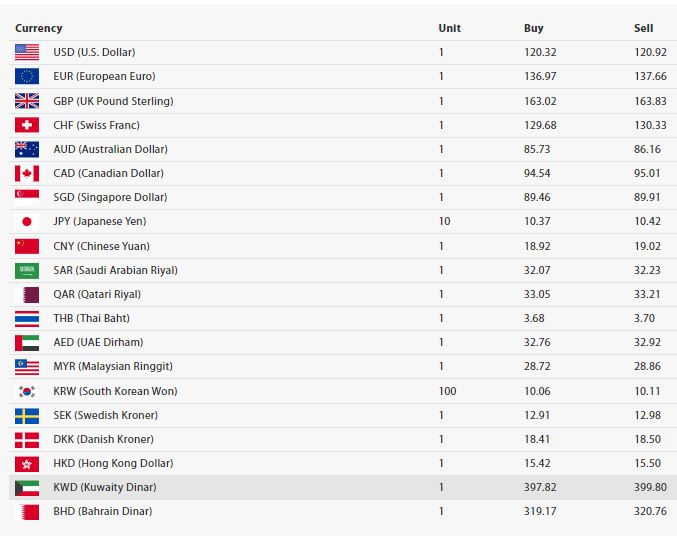Select the Swiss flag icon
Viewport: 677px width, 536px height.
point(27,125)
